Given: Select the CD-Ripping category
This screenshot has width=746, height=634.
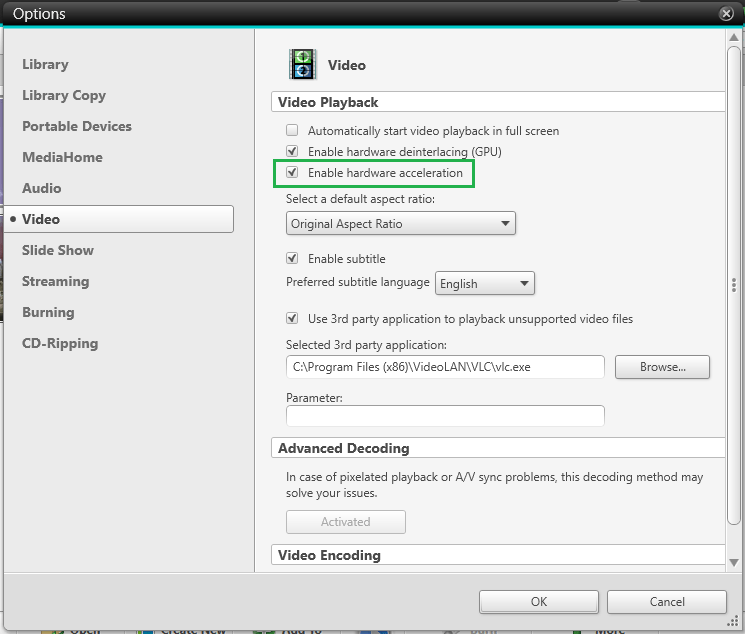Looking at the screenshot, I should (x=60, y=343).
